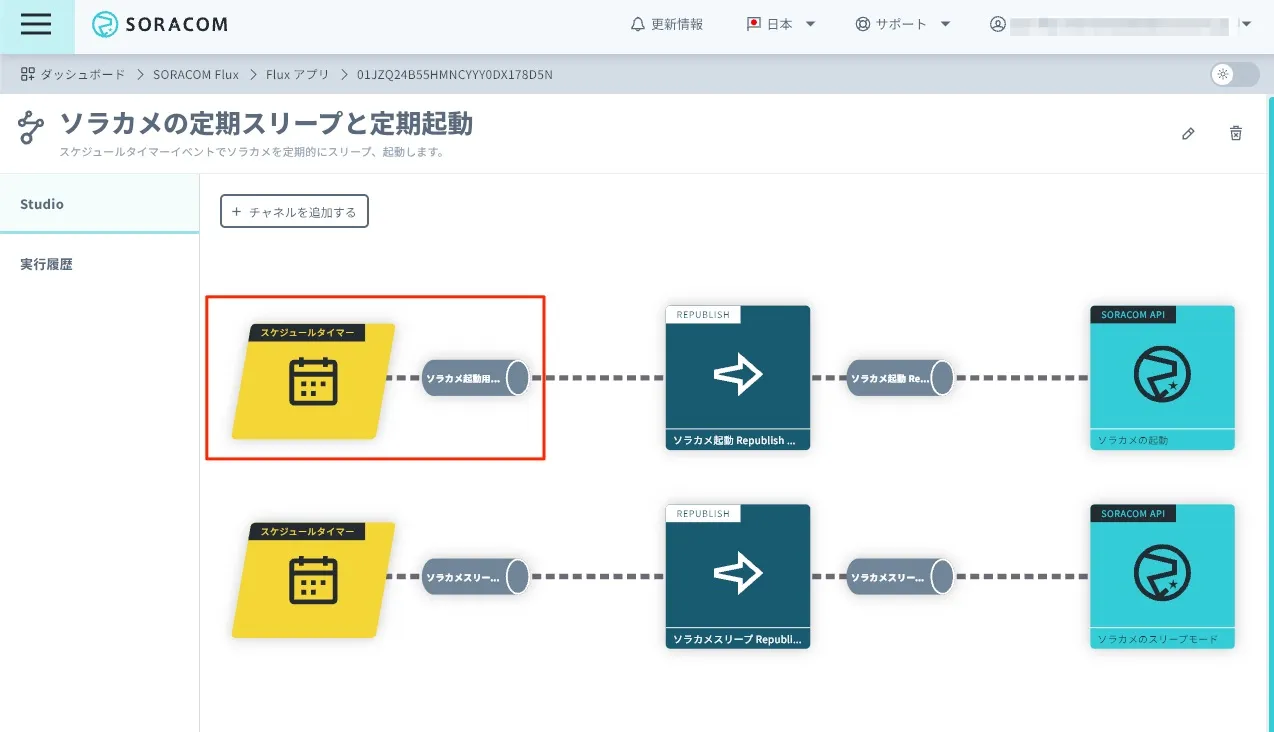The width and height of the screenshot is (1274, 732).
Task: Select the Studio tab
Action: [x=99, y=204]
